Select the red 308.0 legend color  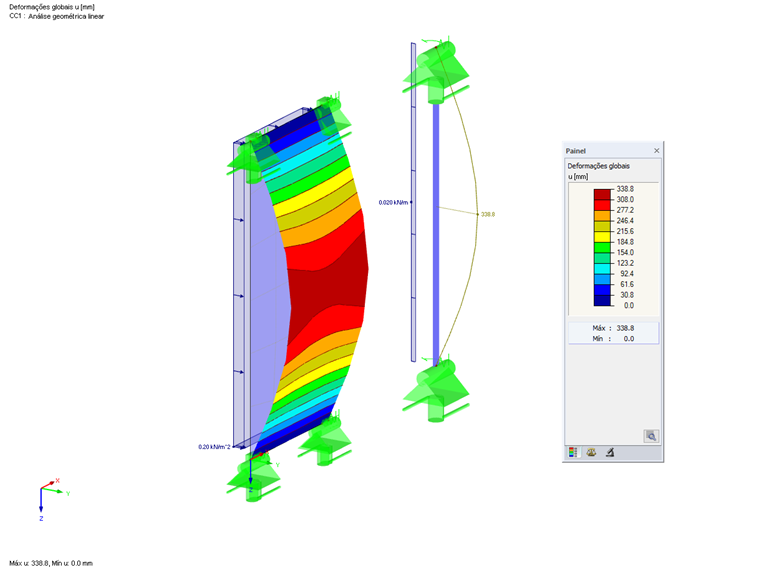pyautogui.click(x=602, y=205)
